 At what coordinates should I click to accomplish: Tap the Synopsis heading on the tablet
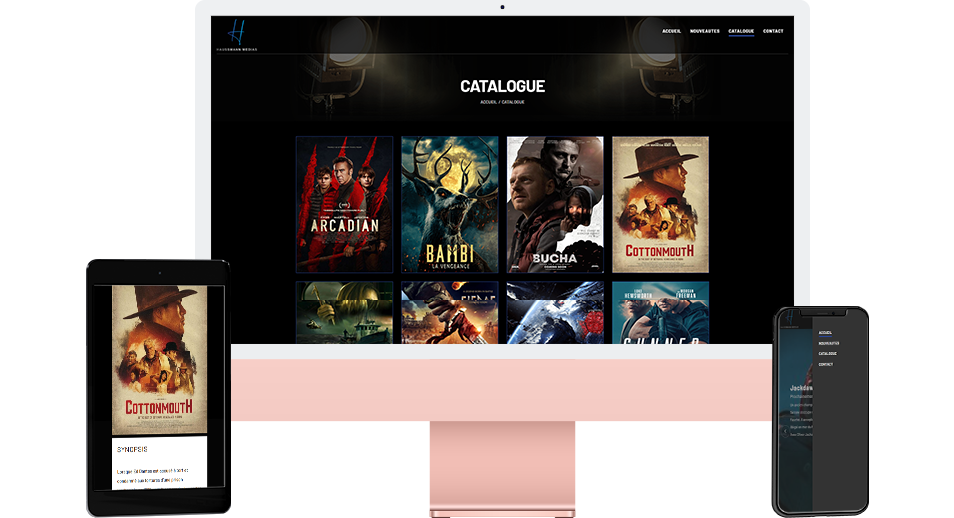click(131, 450)
